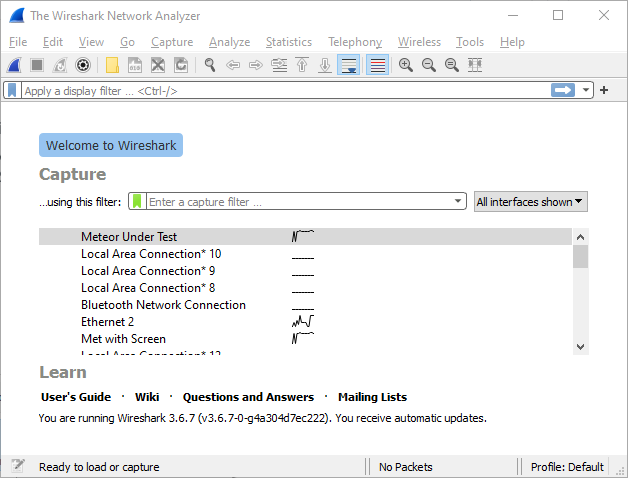Click interface list scroll up arrow
The image size is (628, 478).
coord(580,237)
